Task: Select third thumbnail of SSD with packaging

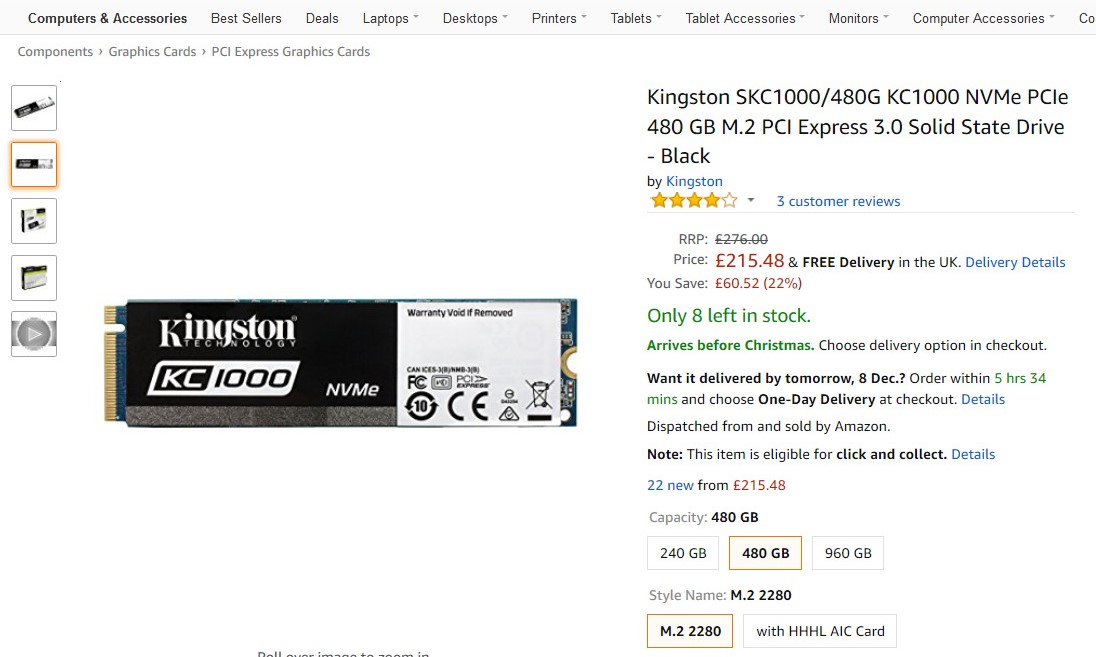Action: [34, 221]
